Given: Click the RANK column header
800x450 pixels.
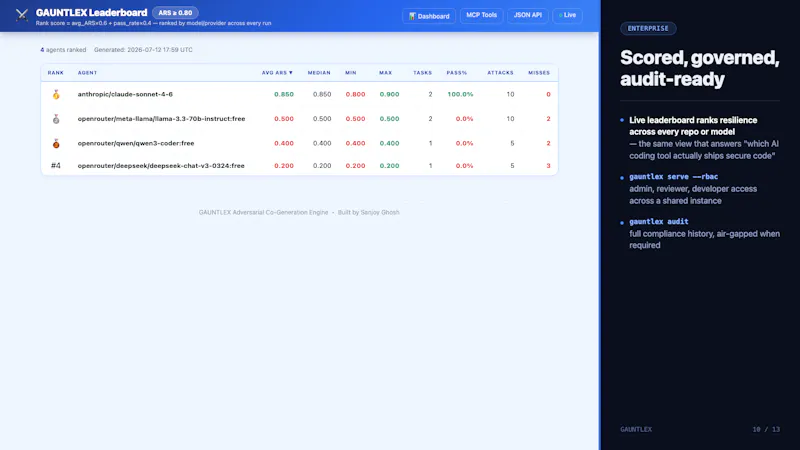Looking at the screenshot, I should pyautogui.click(x=56, y=73).
